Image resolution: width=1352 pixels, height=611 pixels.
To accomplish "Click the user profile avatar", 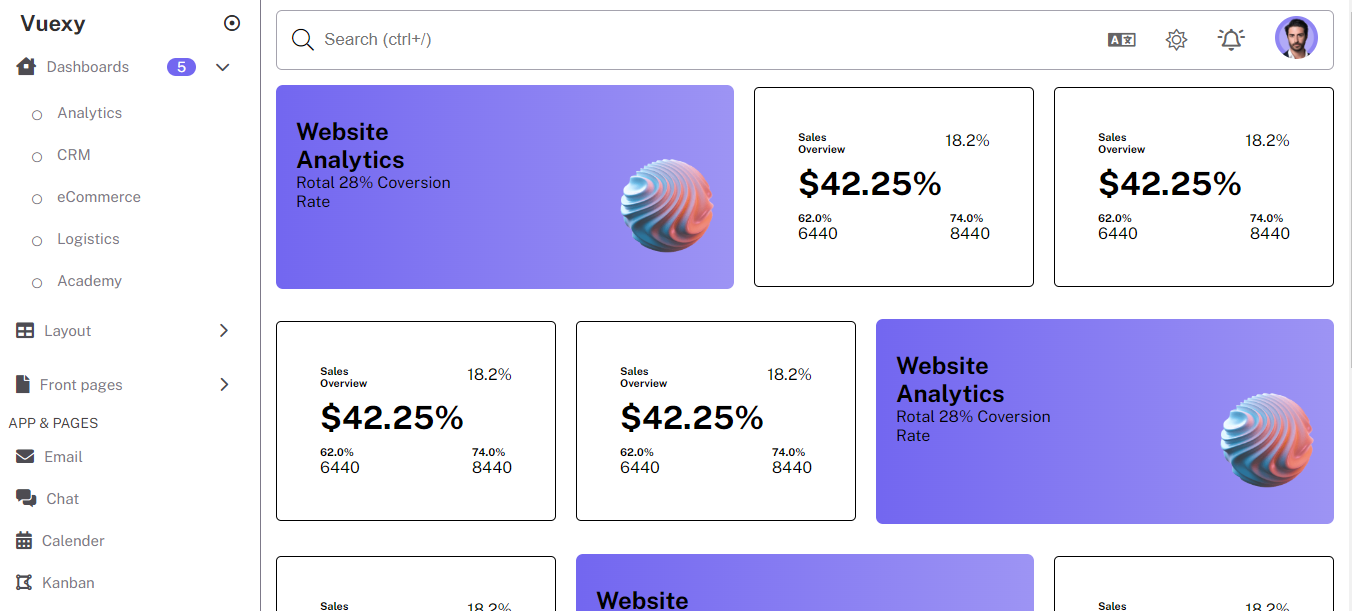I will tap(1296, 38).
